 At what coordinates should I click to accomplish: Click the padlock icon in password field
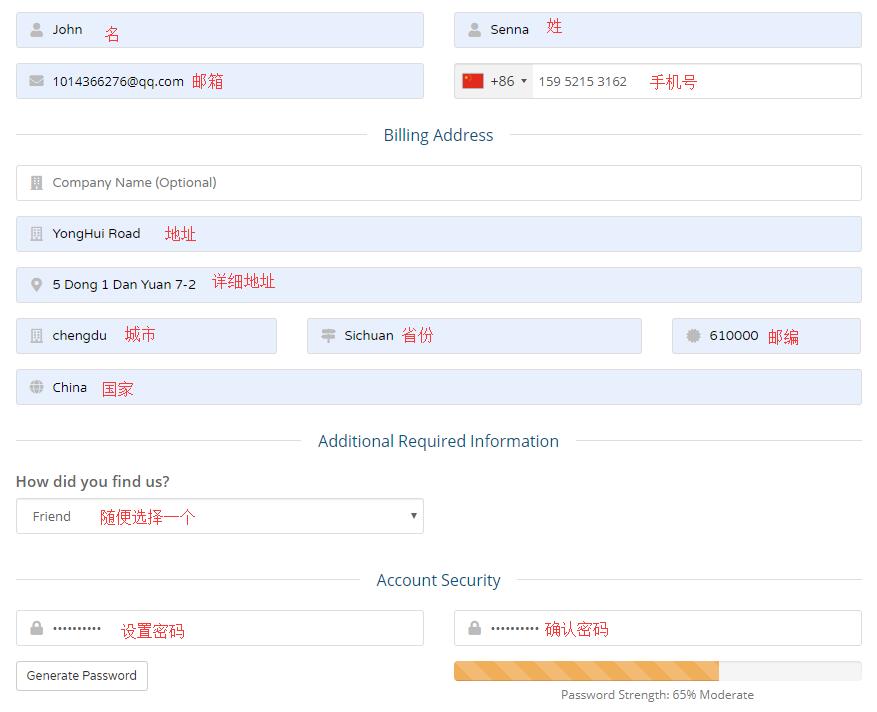(36, 628)
